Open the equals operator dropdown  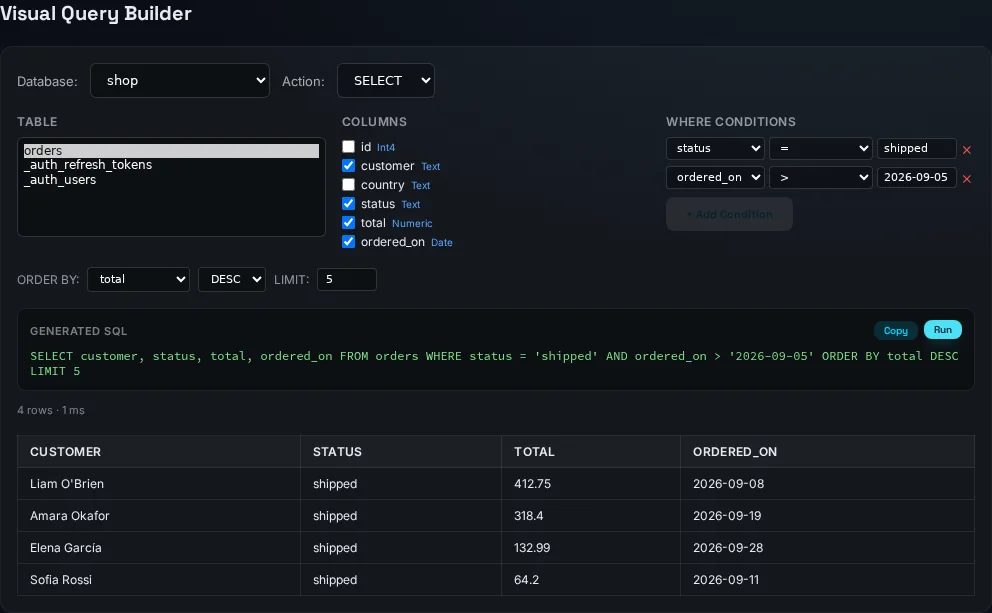(x=821, y=148)
